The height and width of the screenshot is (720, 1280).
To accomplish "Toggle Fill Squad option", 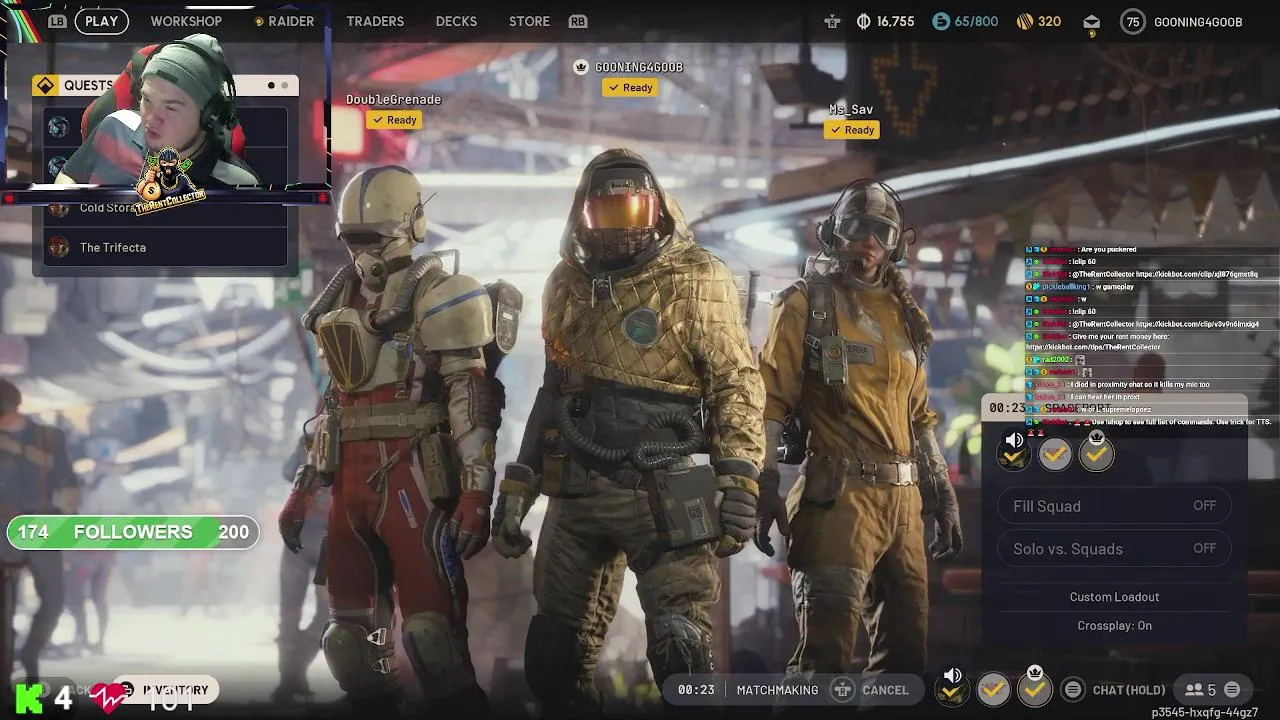I will click(x=1114, y=506).
